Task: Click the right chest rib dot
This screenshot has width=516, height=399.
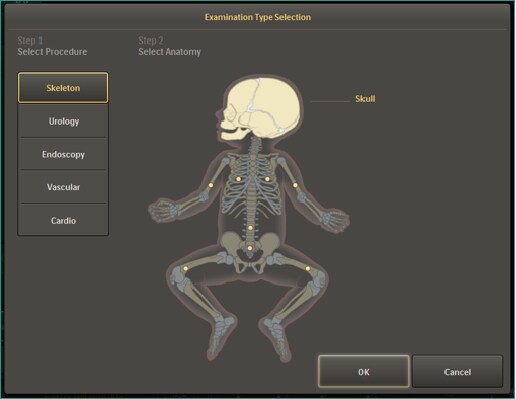Action: (267, 179)
